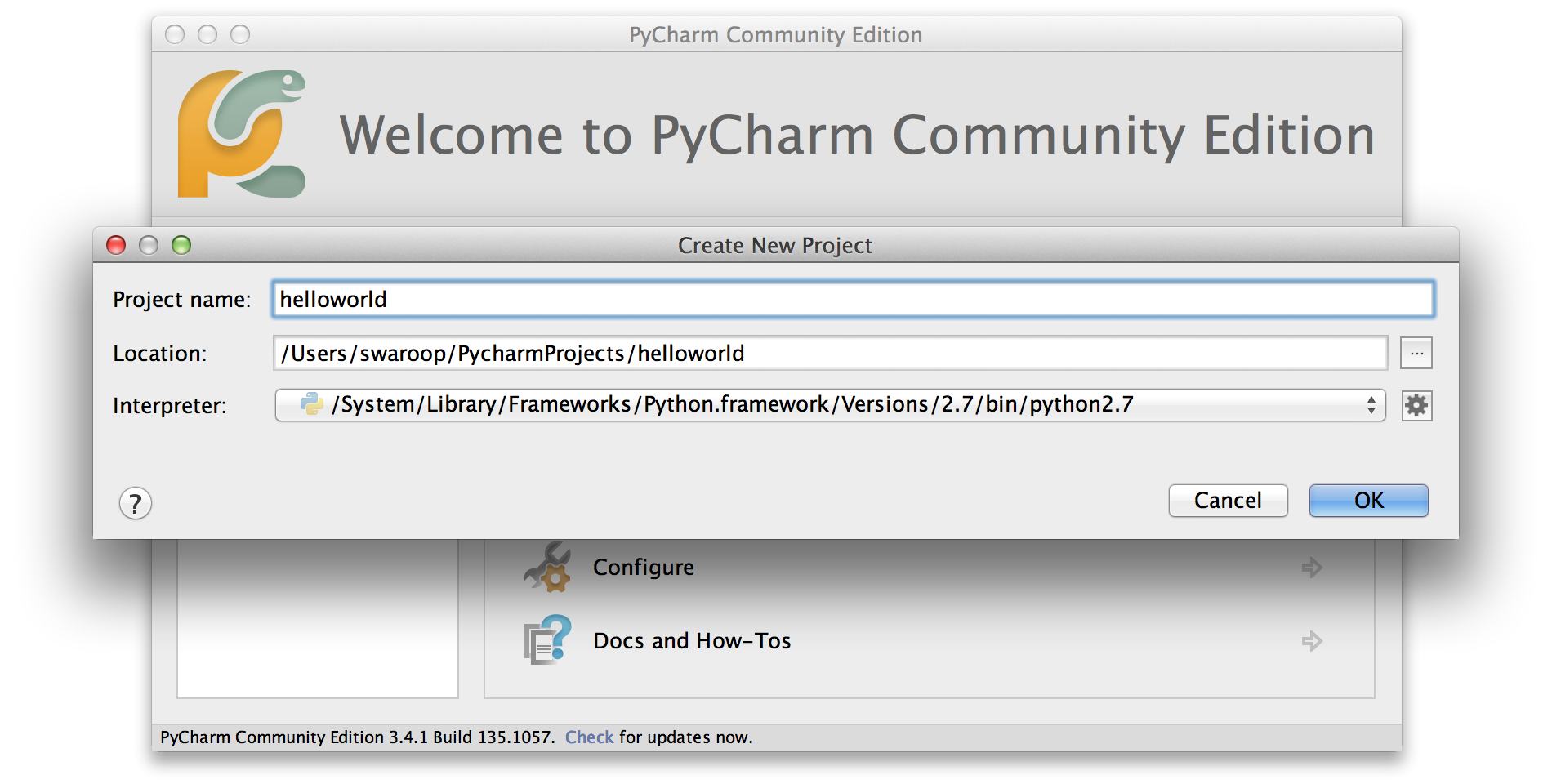
Task: Click the Check for updates link
Action: pos(589,737)
